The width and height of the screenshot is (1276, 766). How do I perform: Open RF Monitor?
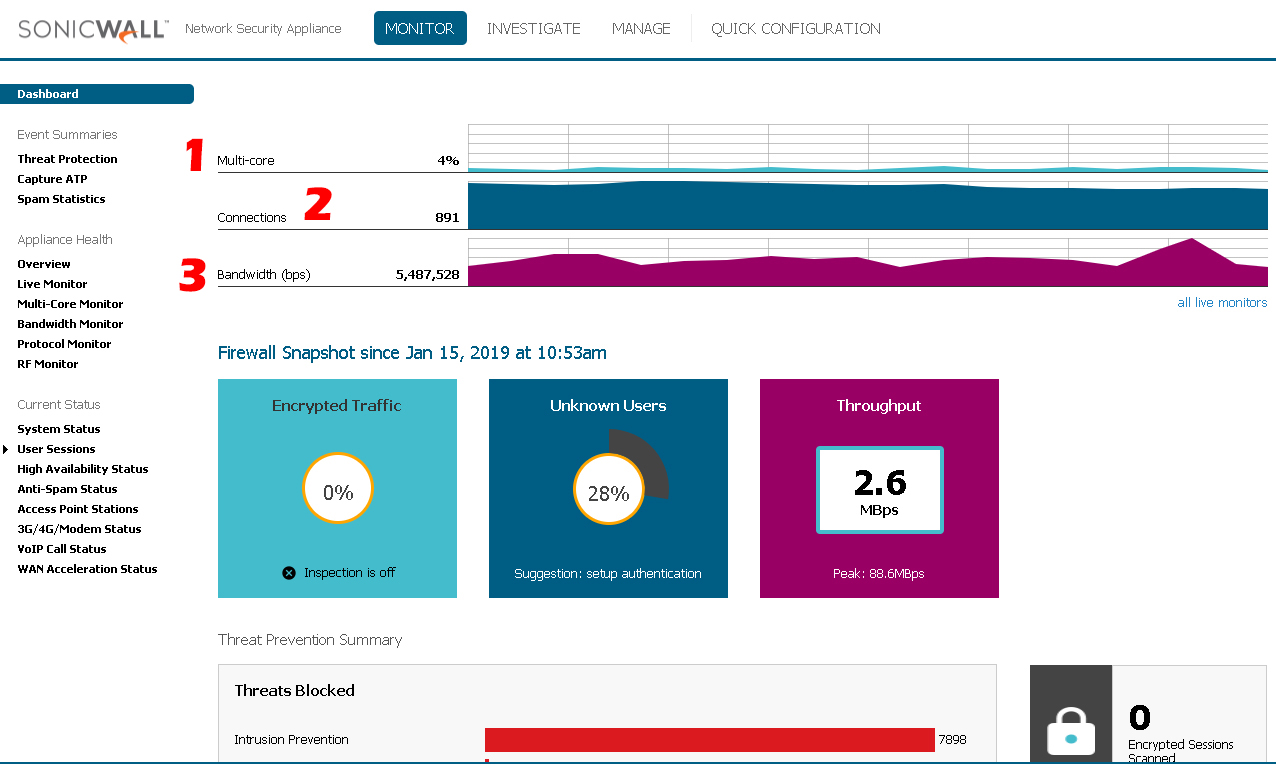pos(47,363)
